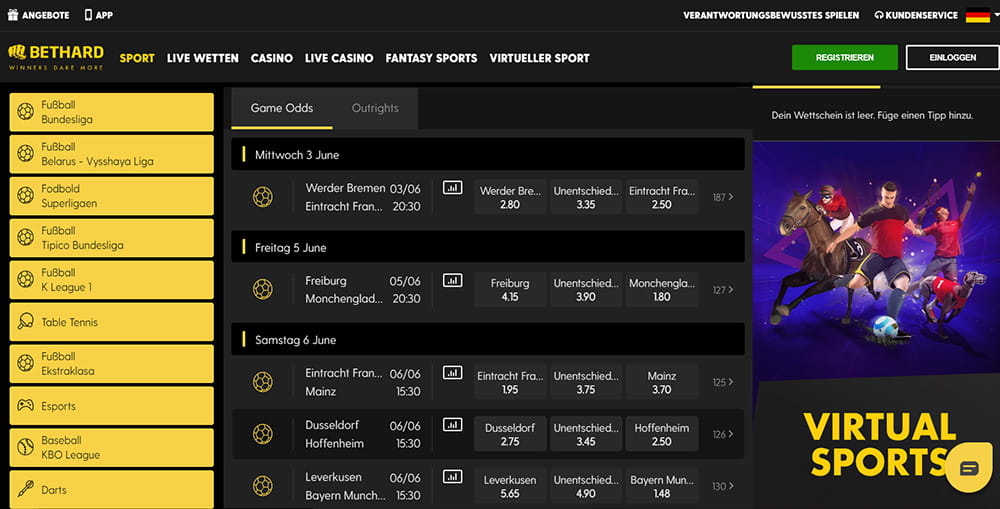Click table tennis paddle icon
Screen dimensions: 1000x509
pos(26,321)
